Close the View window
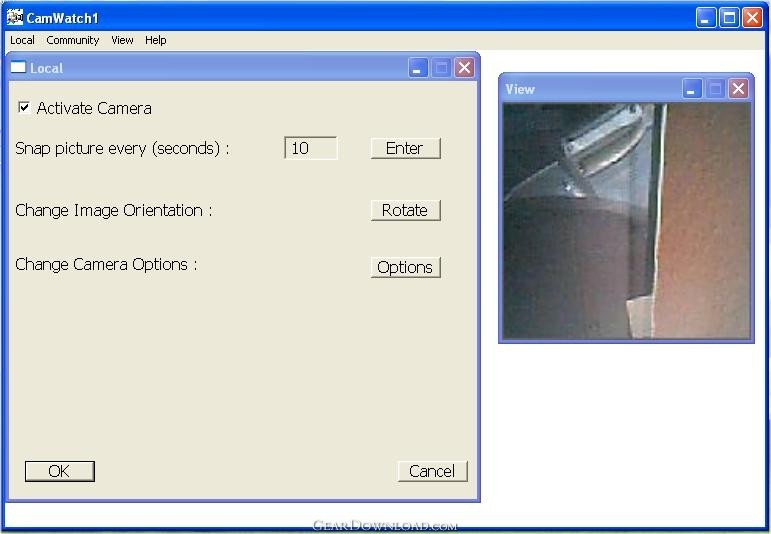Screen dimensions: 771x534 tap(738, 89)
